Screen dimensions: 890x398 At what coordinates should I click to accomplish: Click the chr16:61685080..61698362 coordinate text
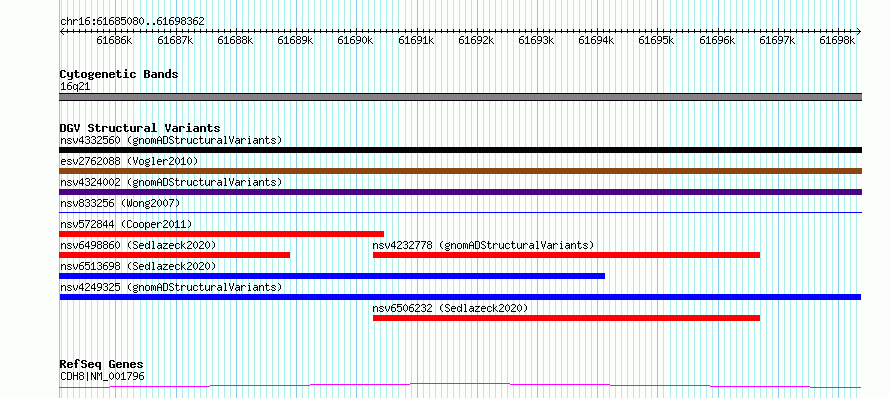(132, 22)
